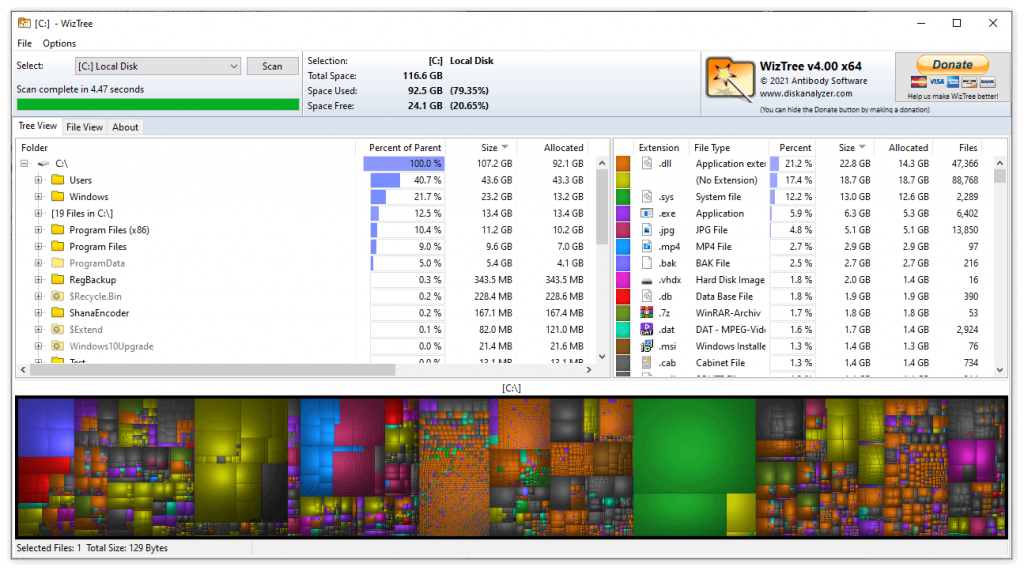
Task: Click the .dll file type icon
Action: 647,164
